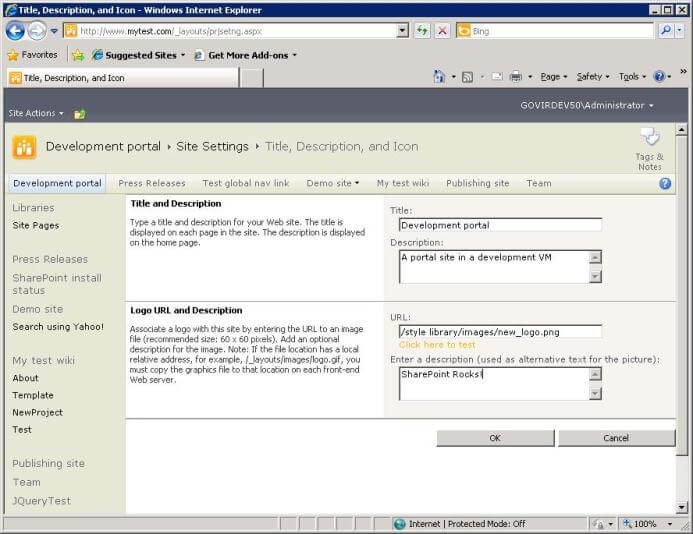693x534 pixels.
Task: Click the logo alternative text description box
Action: [x=494, y=384]
